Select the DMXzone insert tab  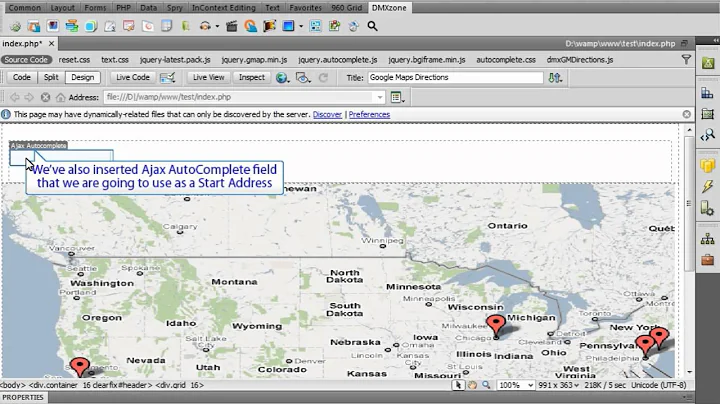coord(389,8)
